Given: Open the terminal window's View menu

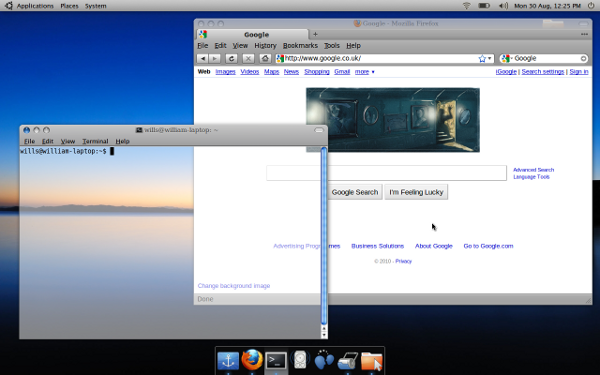Looking at the screenshot, I should coord(68,141).
